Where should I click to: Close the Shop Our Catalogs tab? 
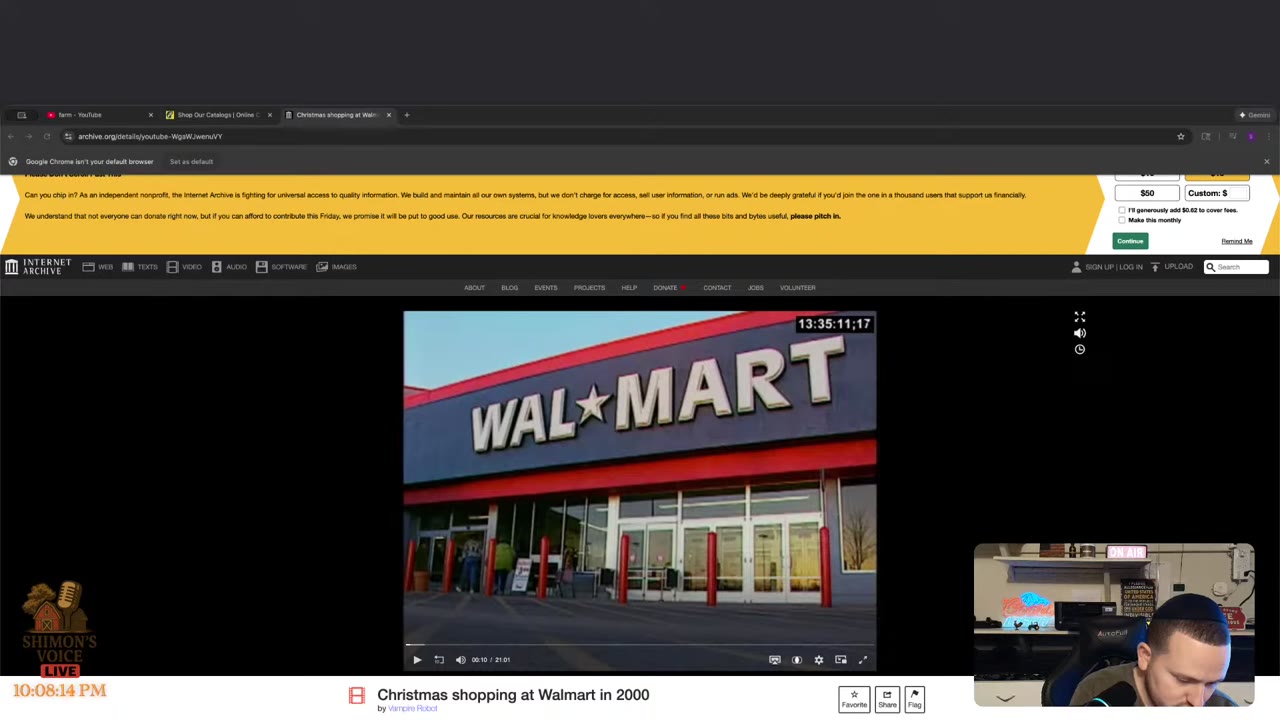[x=269, y=115]
